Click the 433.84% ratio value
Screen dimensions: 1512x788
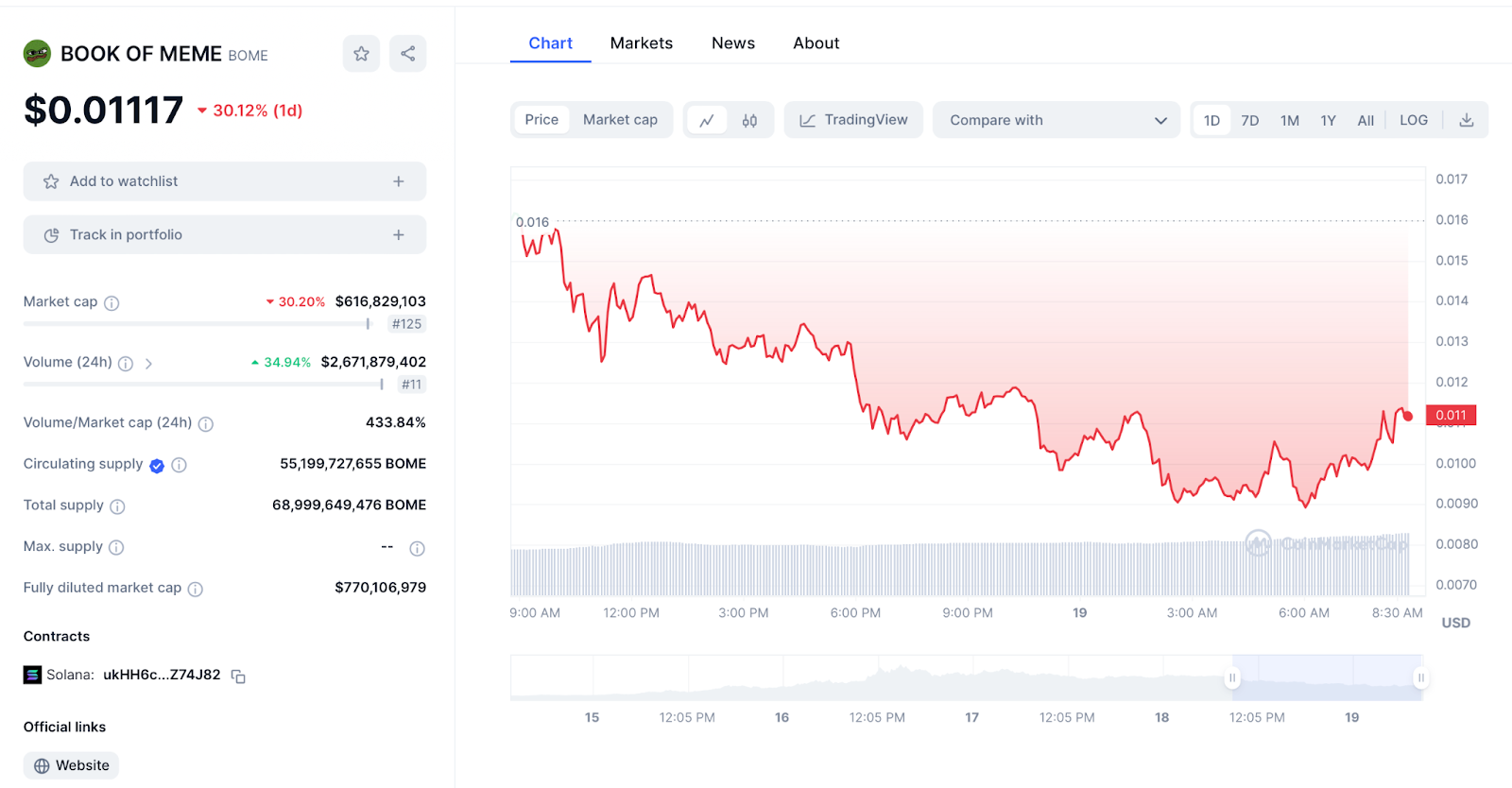click(x=396, y=422)
